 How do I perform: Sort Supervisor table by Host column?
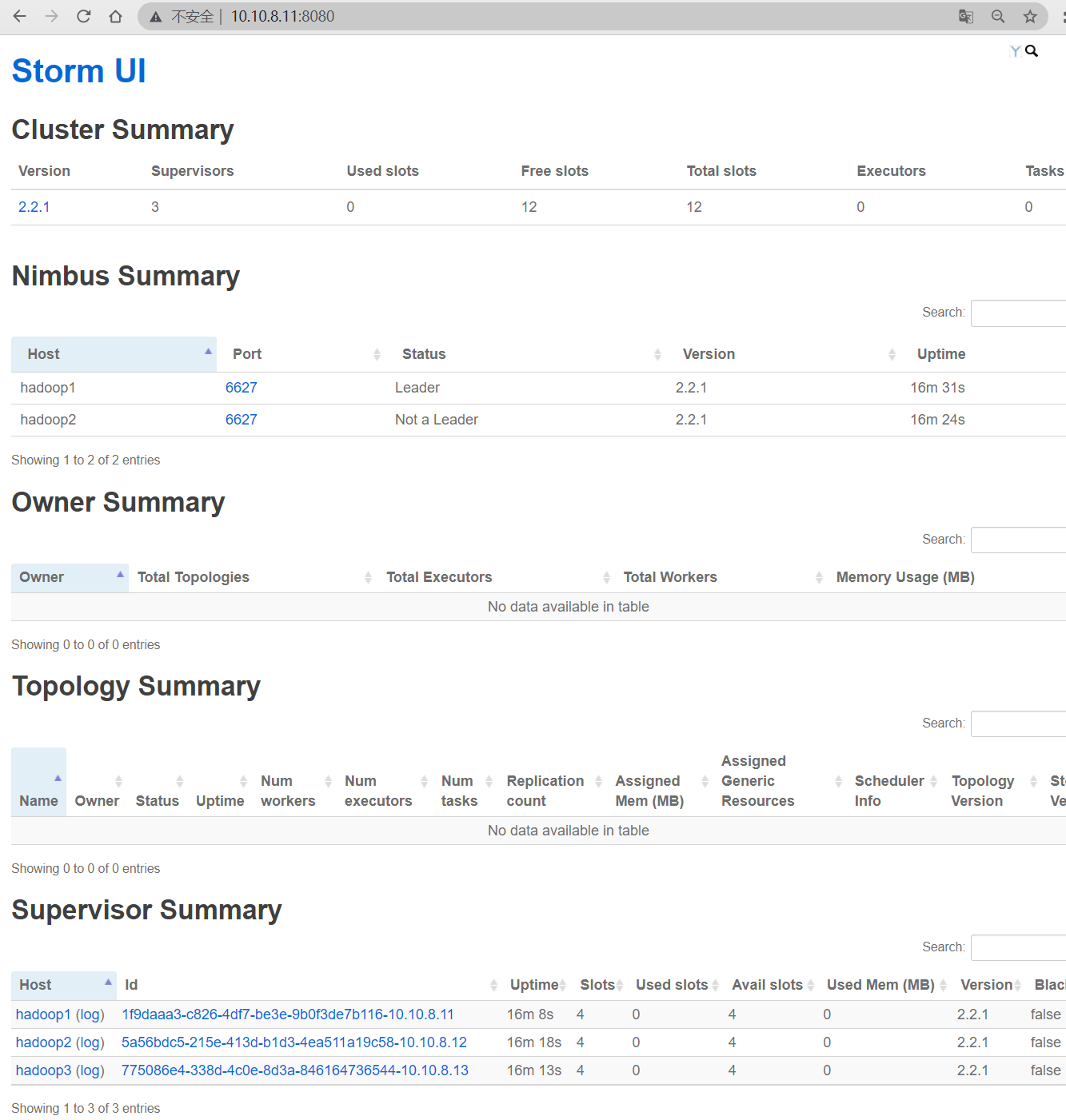[x=64, y=985]
